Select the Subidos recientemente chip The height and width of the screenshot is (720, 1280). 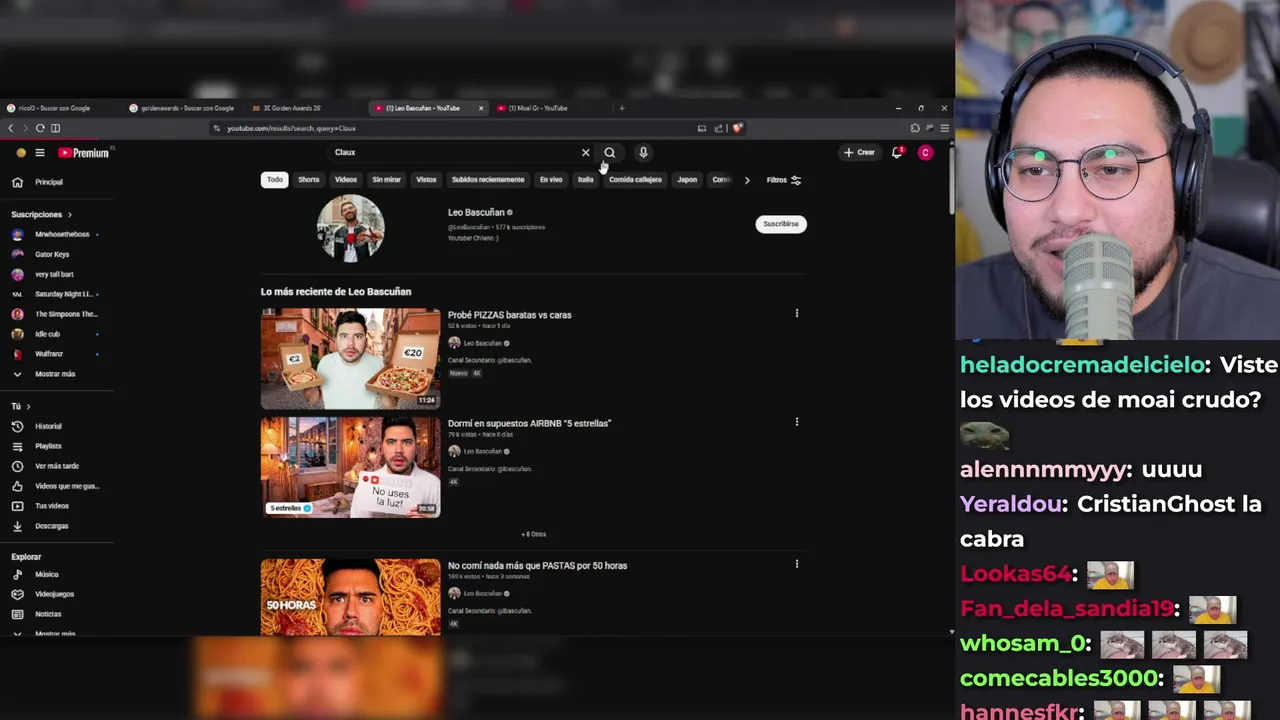coord(488,180)
